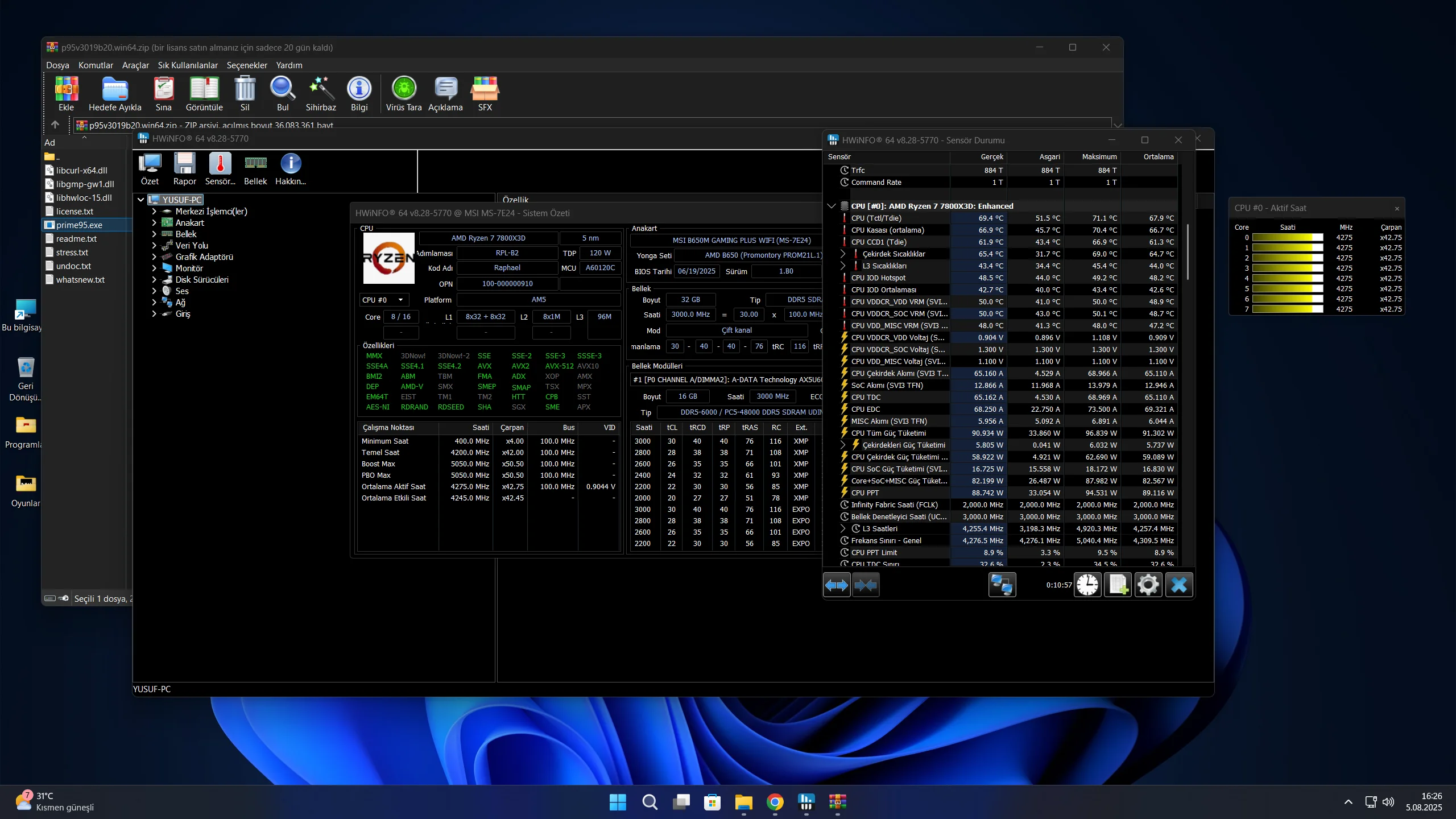The height and width of the screenshot is (819, 1456).
Task: Reset sensor timer with clock icon
Action: (x=1087, y=585)
